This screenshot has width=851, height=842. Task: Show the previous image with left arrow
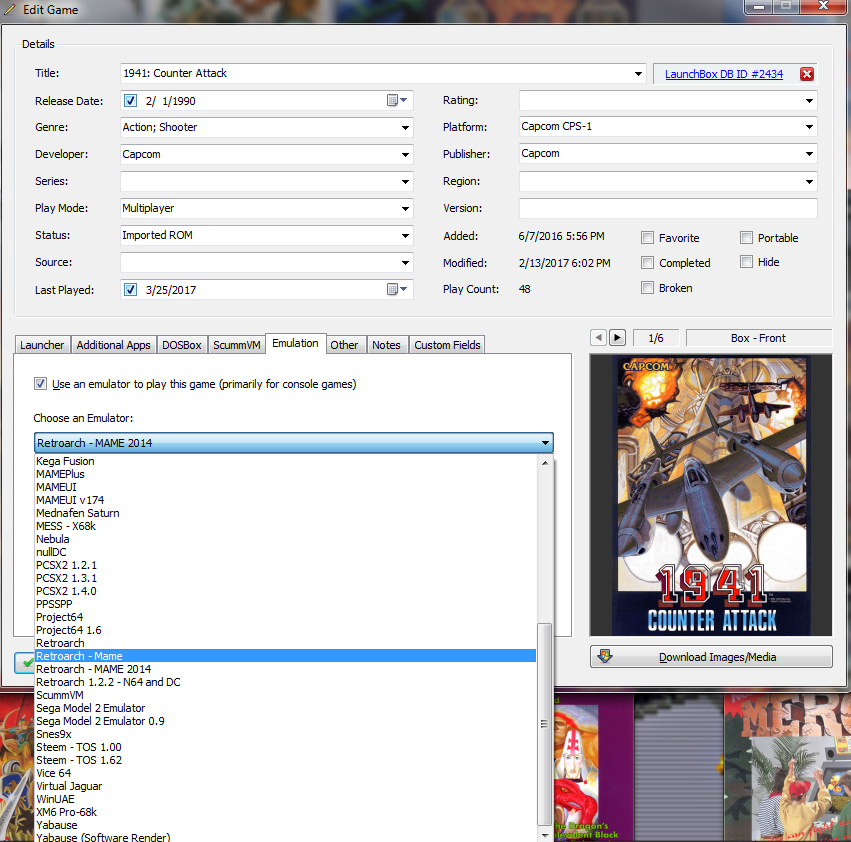(x=598, y=338)
